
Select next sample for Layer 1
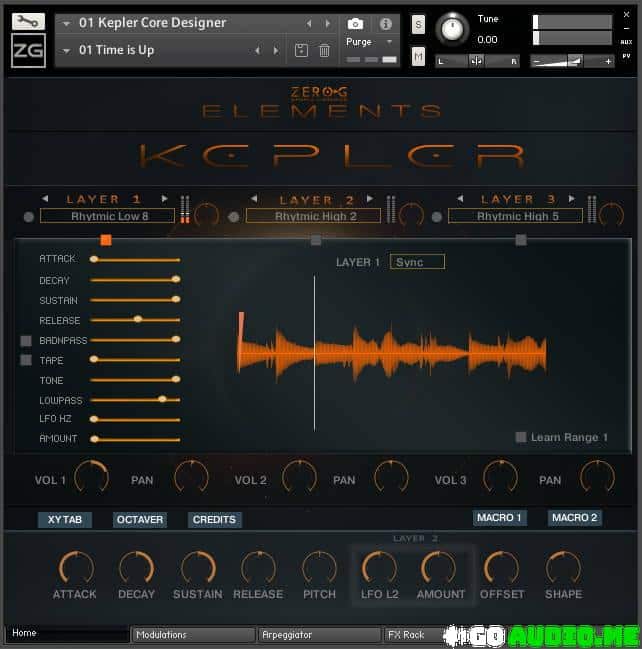(x=164, y=199)
